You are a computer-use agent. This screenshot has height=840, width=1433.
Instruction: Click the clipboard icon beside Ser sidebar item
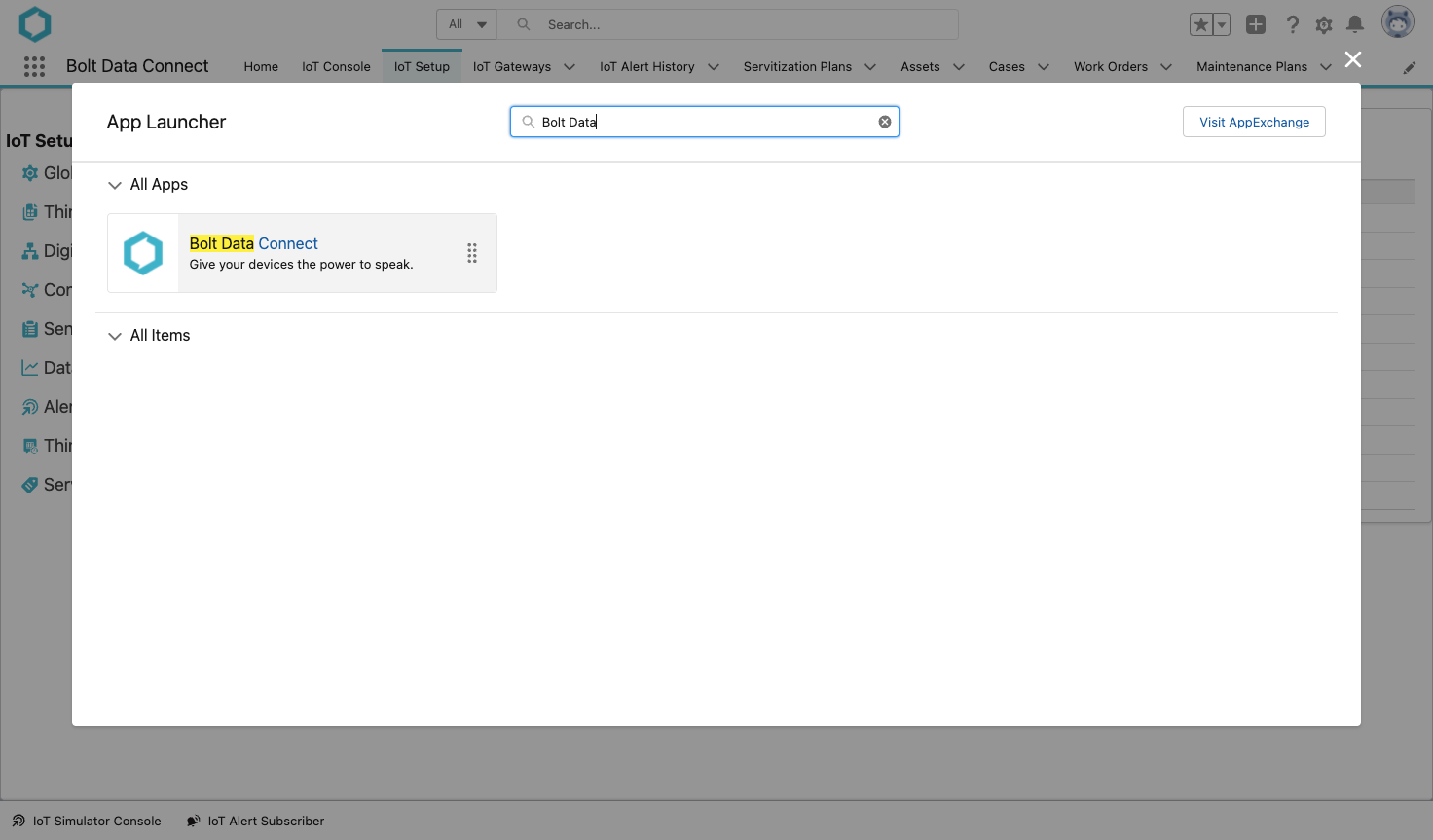(x=30, y=329)
